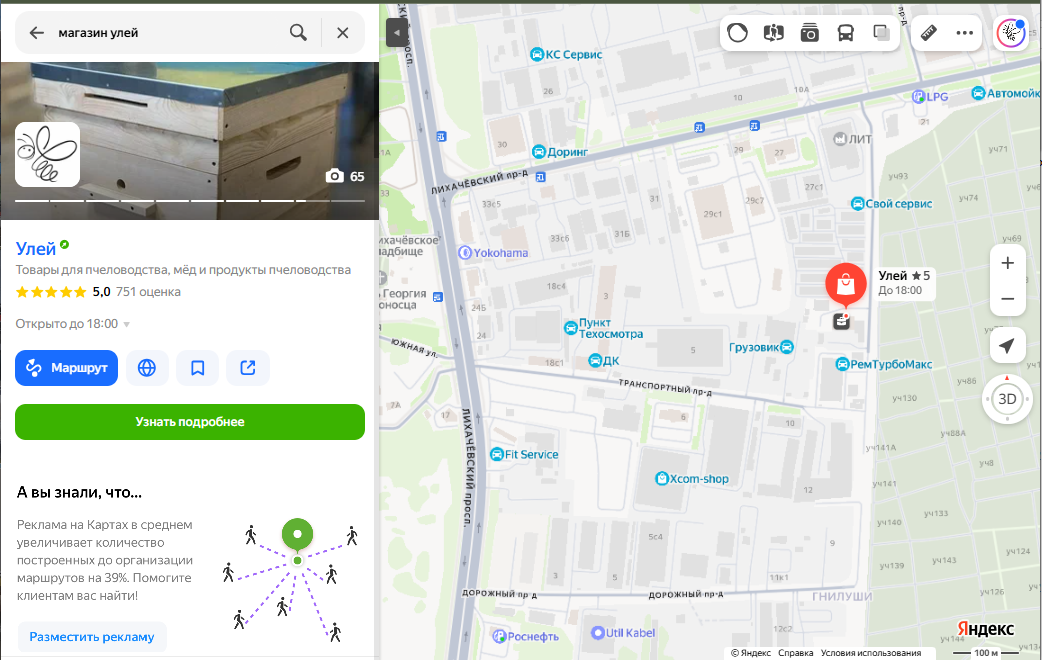Open 'Условия использования' link

pos(871,653)
